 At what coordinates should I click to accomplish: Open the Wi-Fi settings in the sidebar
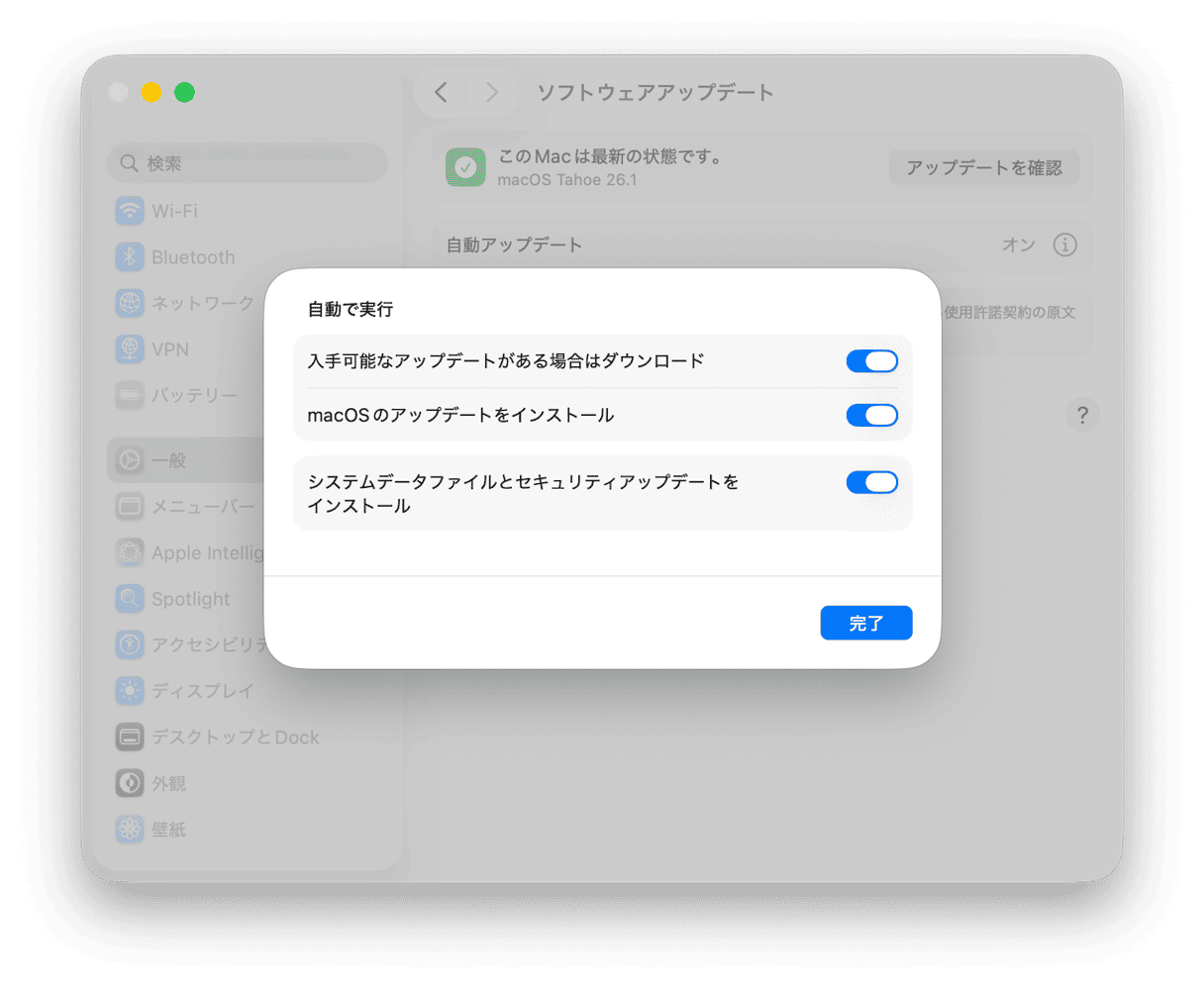(176, 211)
